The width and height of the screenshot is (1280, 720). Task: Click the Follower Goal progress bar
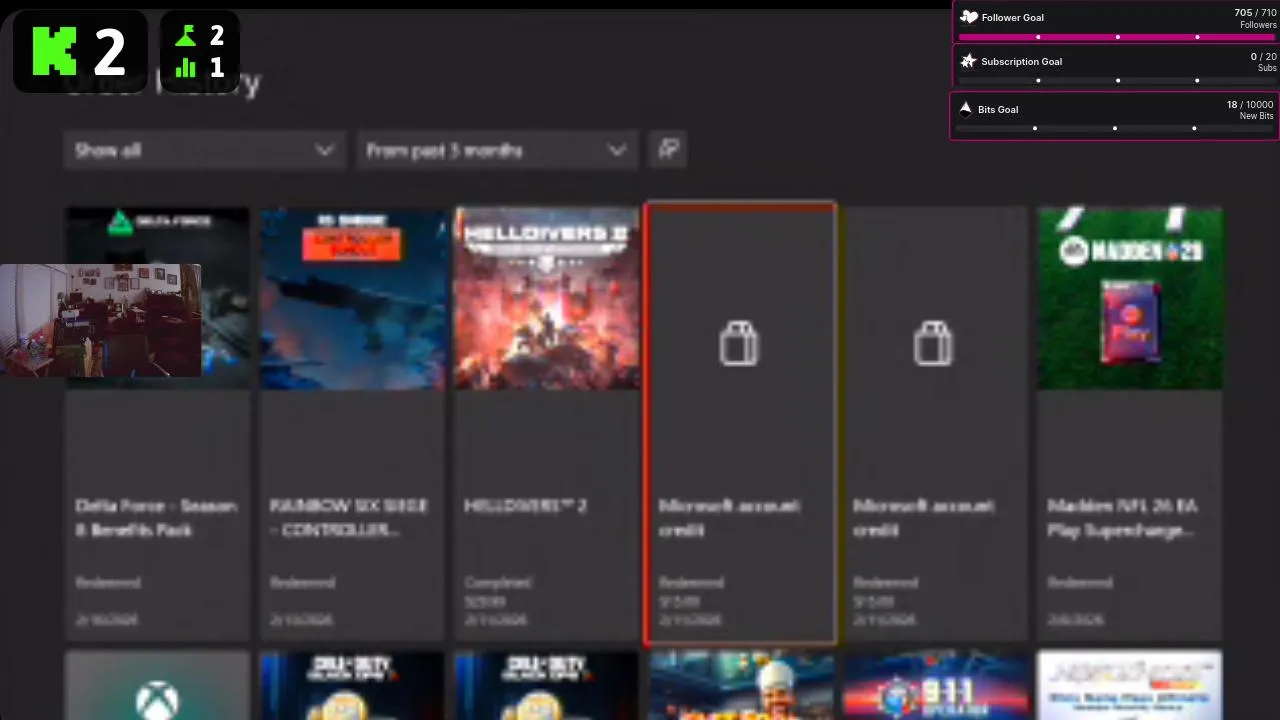1117,37
